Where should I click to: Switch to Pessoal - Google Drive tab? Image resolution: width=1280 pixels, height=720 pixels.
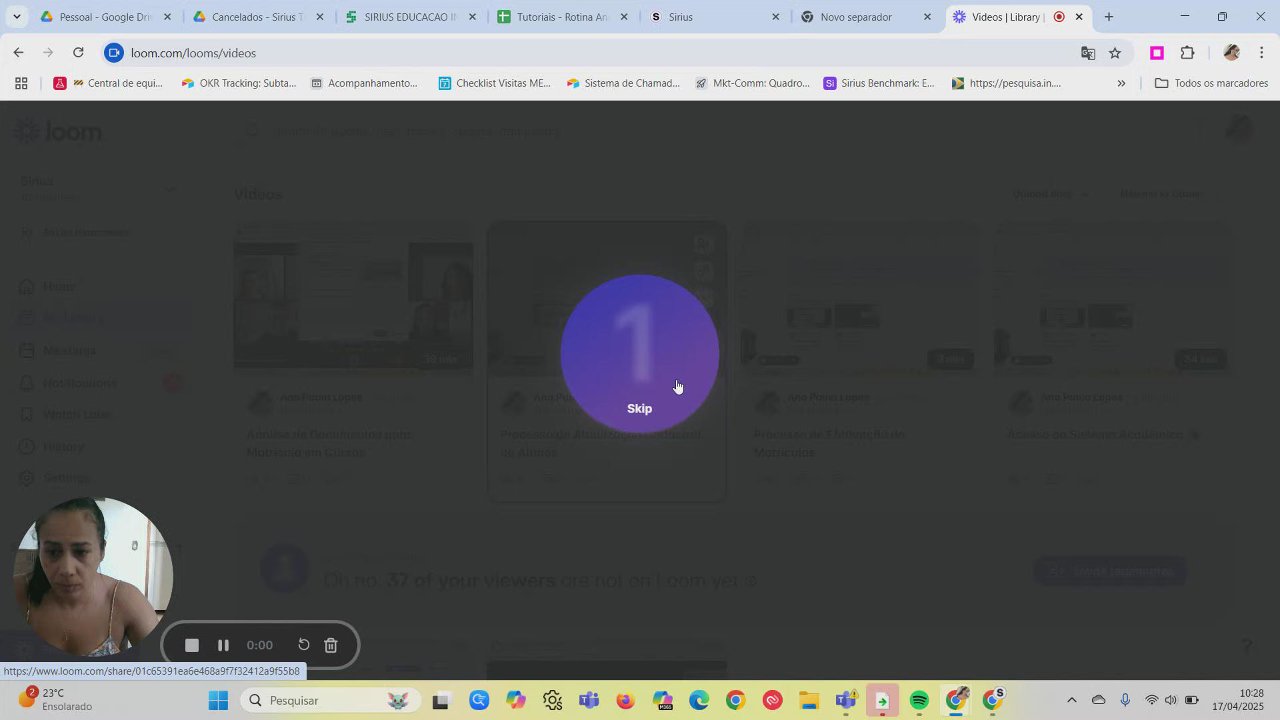click(105, 17)
